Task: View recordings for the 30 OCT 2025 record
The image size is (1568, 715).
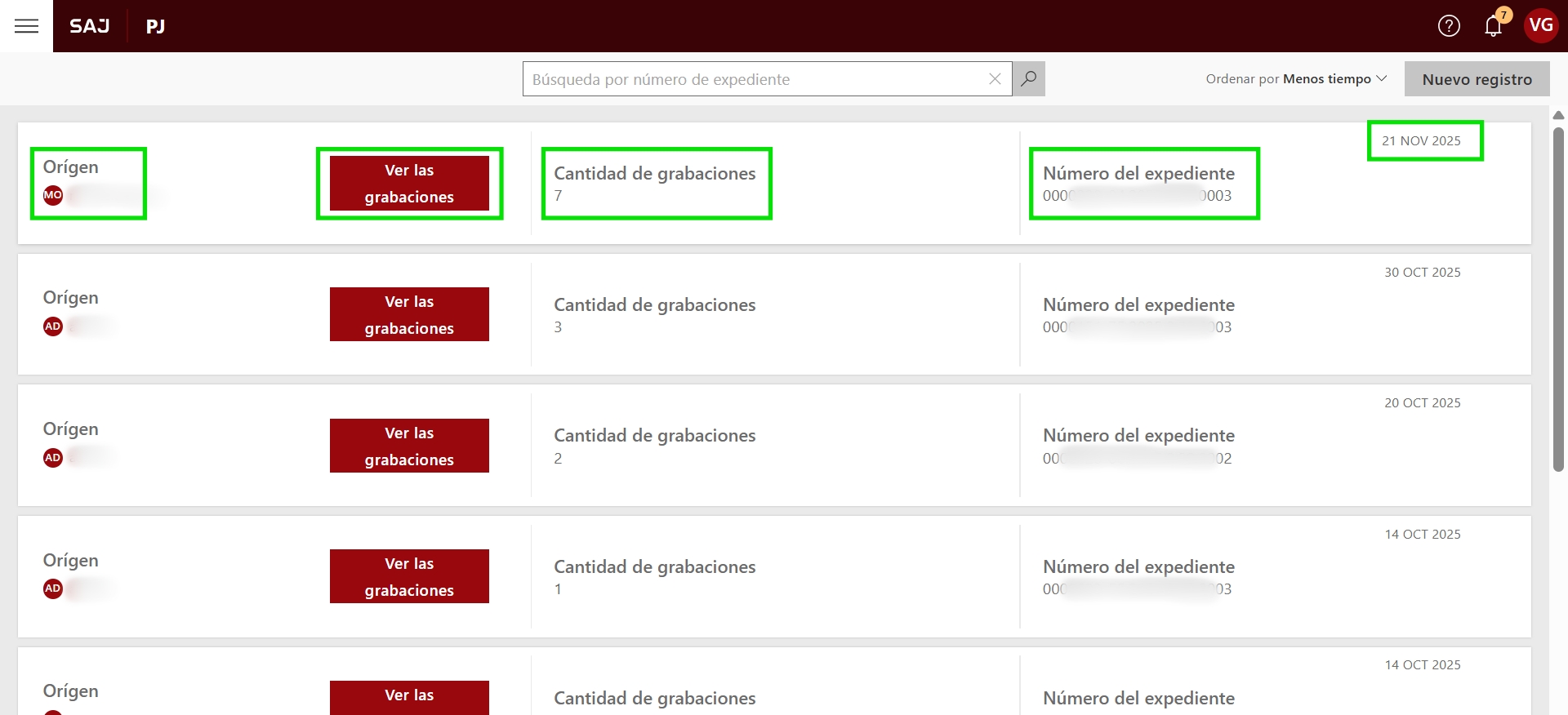Action: (409, 314)
